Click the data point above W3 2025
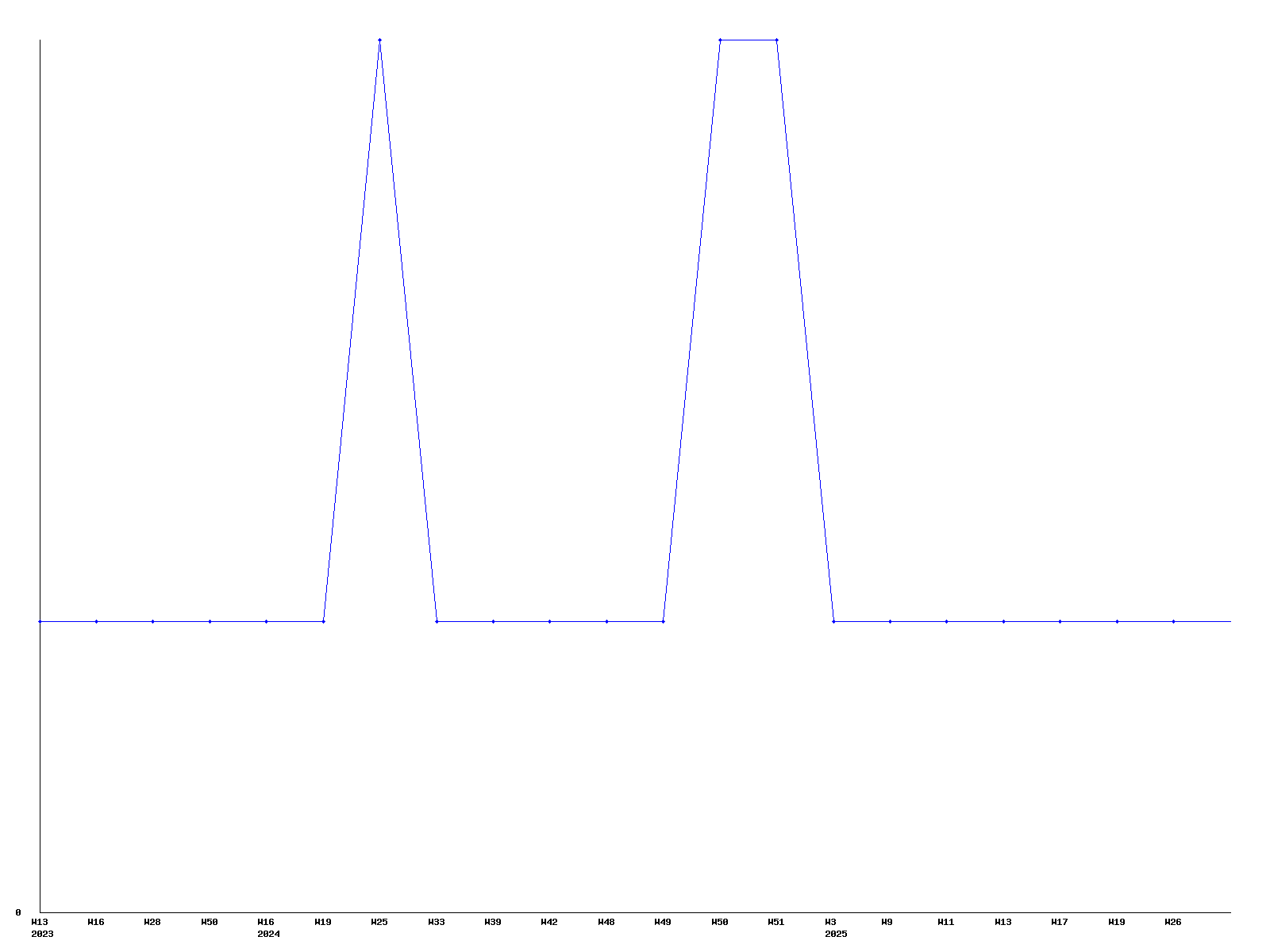 pos(833,621)
